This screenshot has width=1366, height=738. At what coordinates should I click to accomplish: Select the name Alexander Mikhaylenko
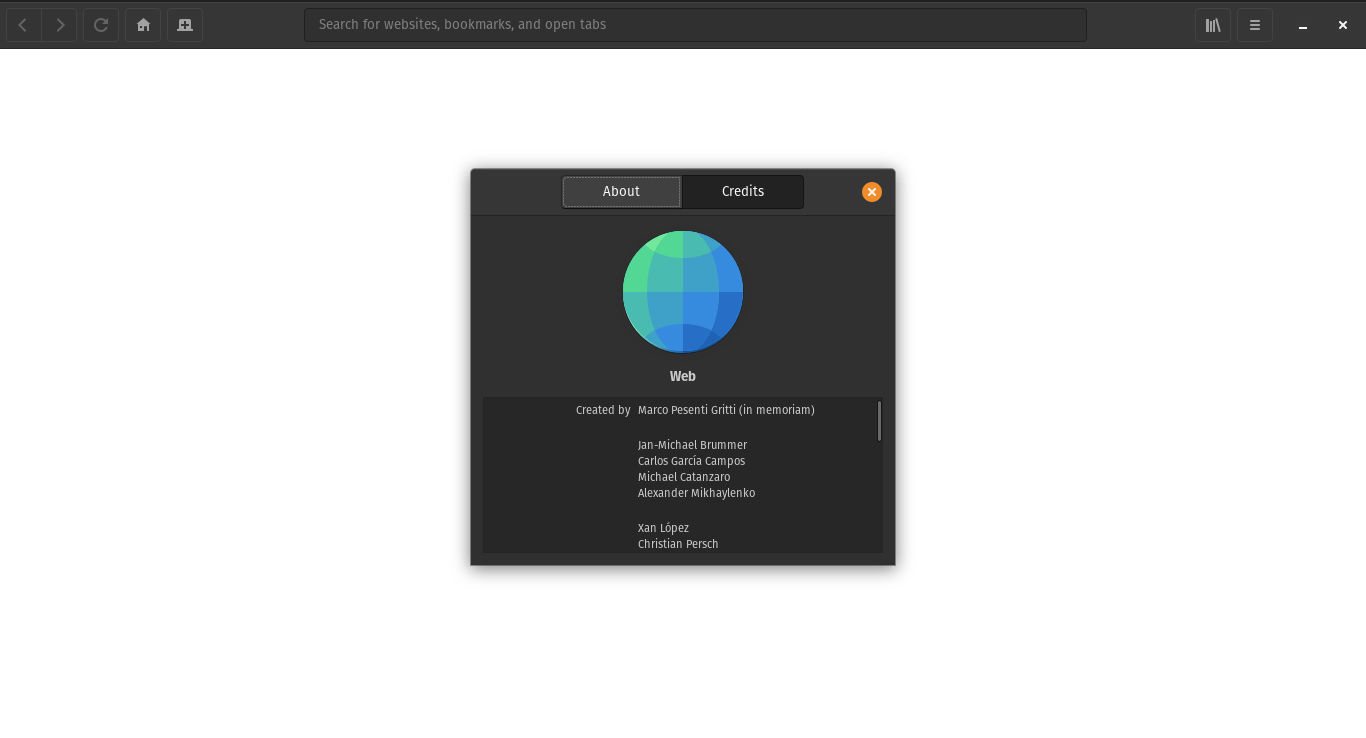tap(696, 493)
